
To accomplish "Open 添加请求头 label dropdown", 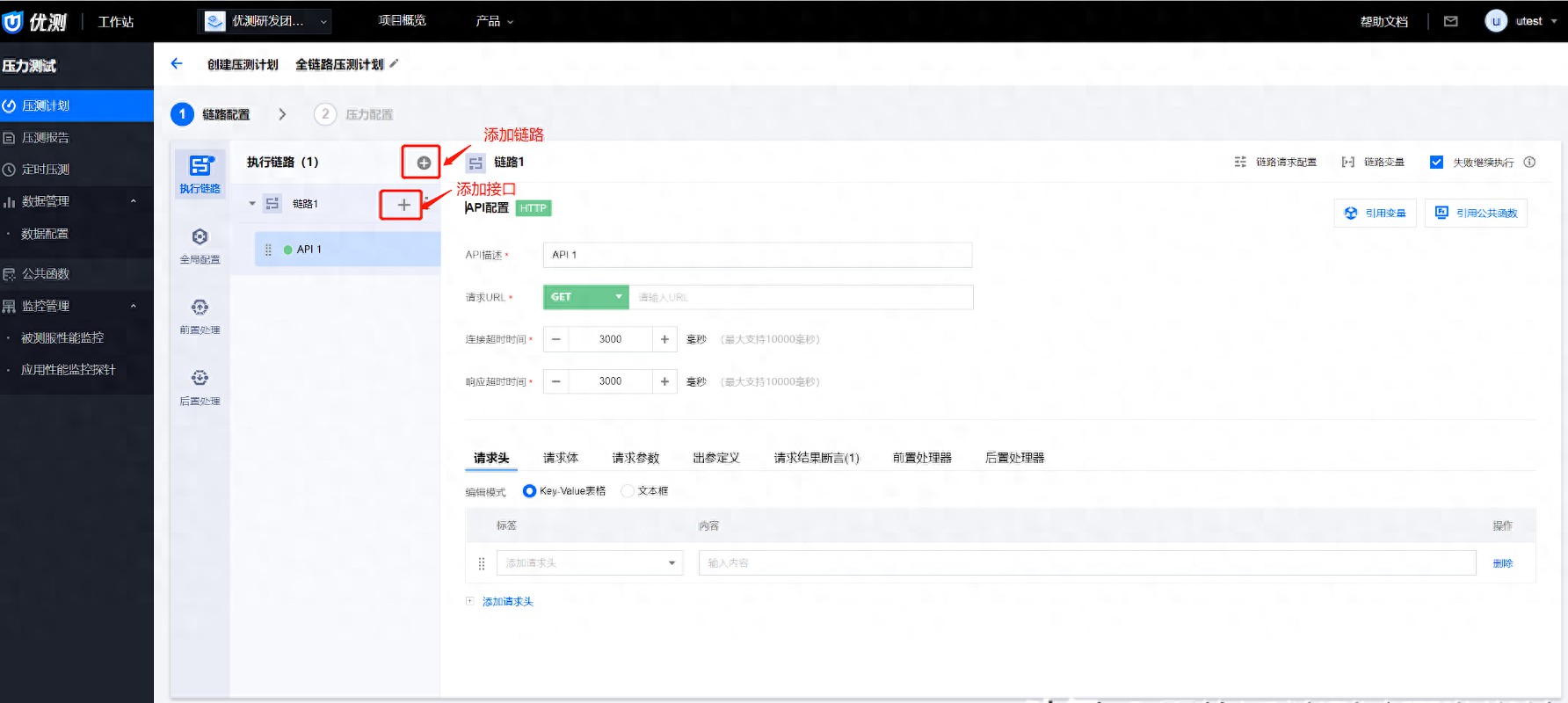I will [x=590, y=563].
